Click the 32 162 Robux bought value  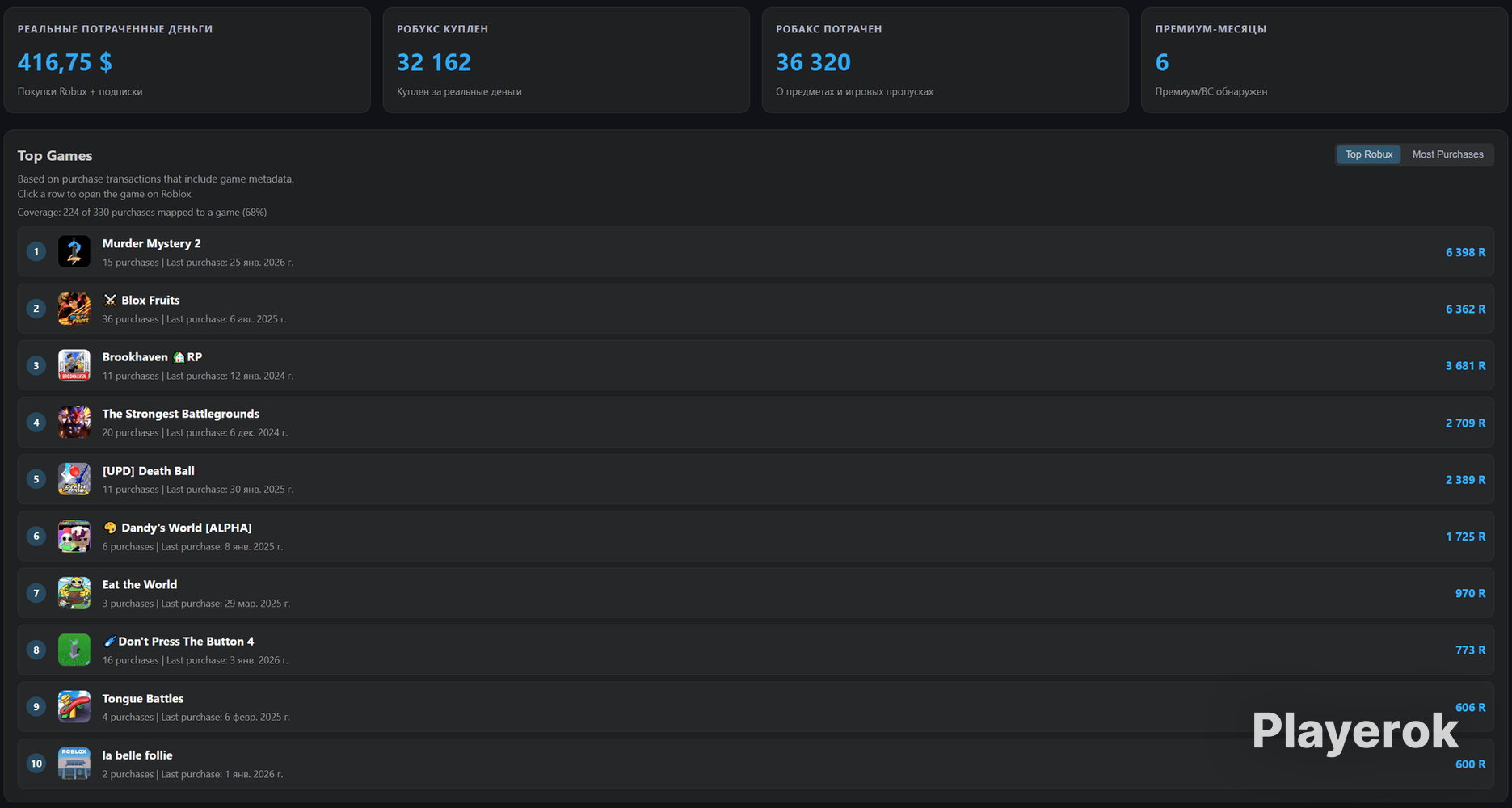point(434,62)
